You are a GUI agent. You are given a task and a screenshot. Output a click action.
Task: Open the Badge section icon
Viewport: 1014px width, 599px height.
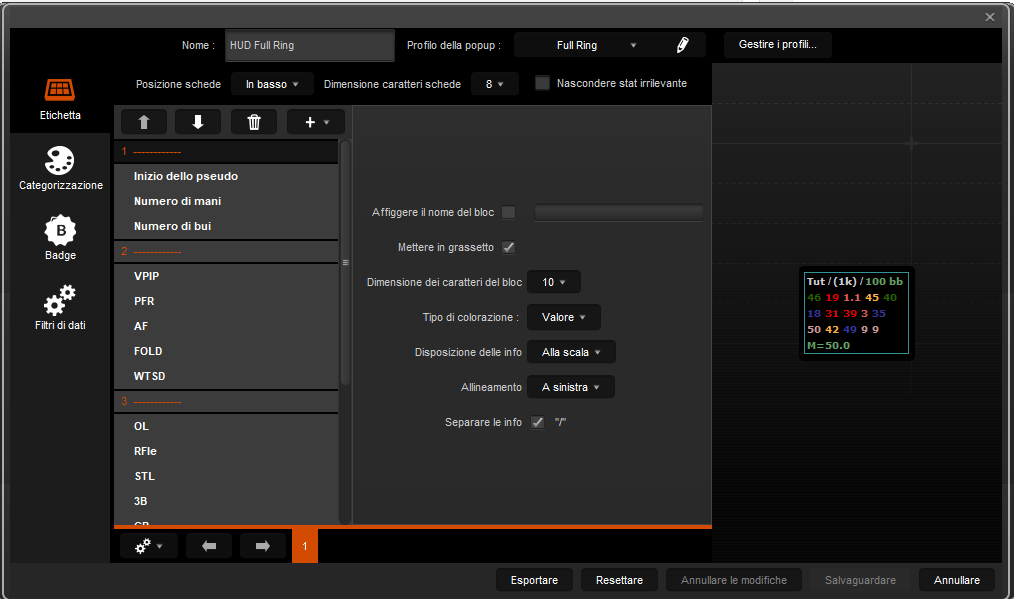point(60,230)
